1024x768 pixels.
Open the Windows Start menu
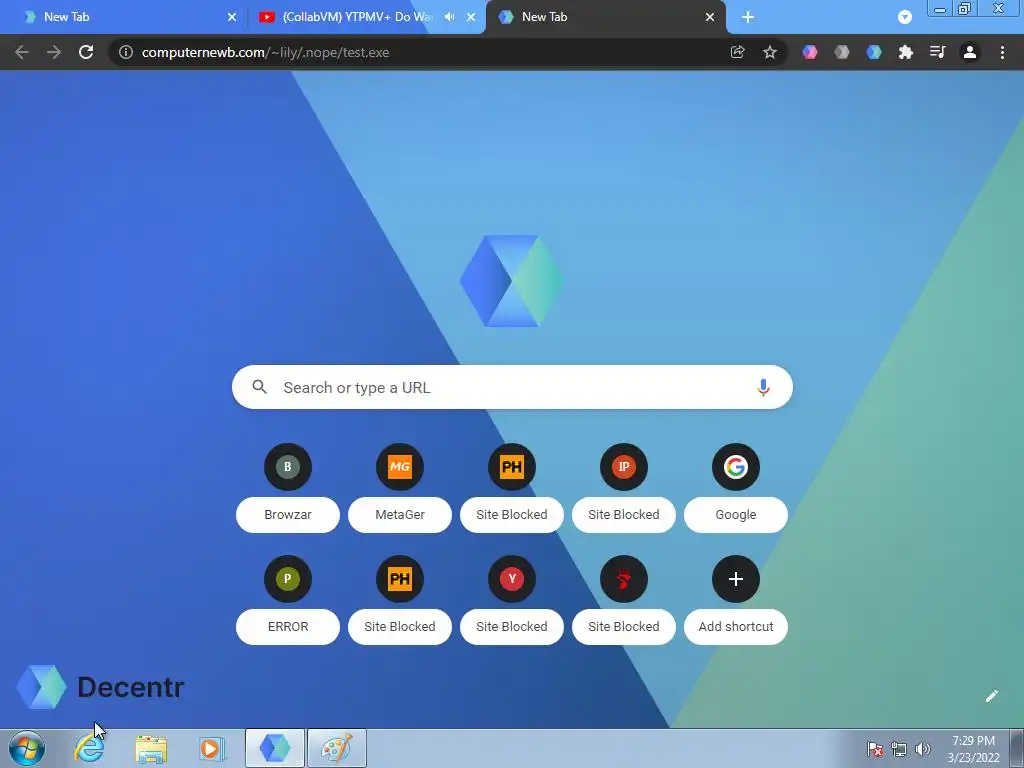tap(27, 748)
